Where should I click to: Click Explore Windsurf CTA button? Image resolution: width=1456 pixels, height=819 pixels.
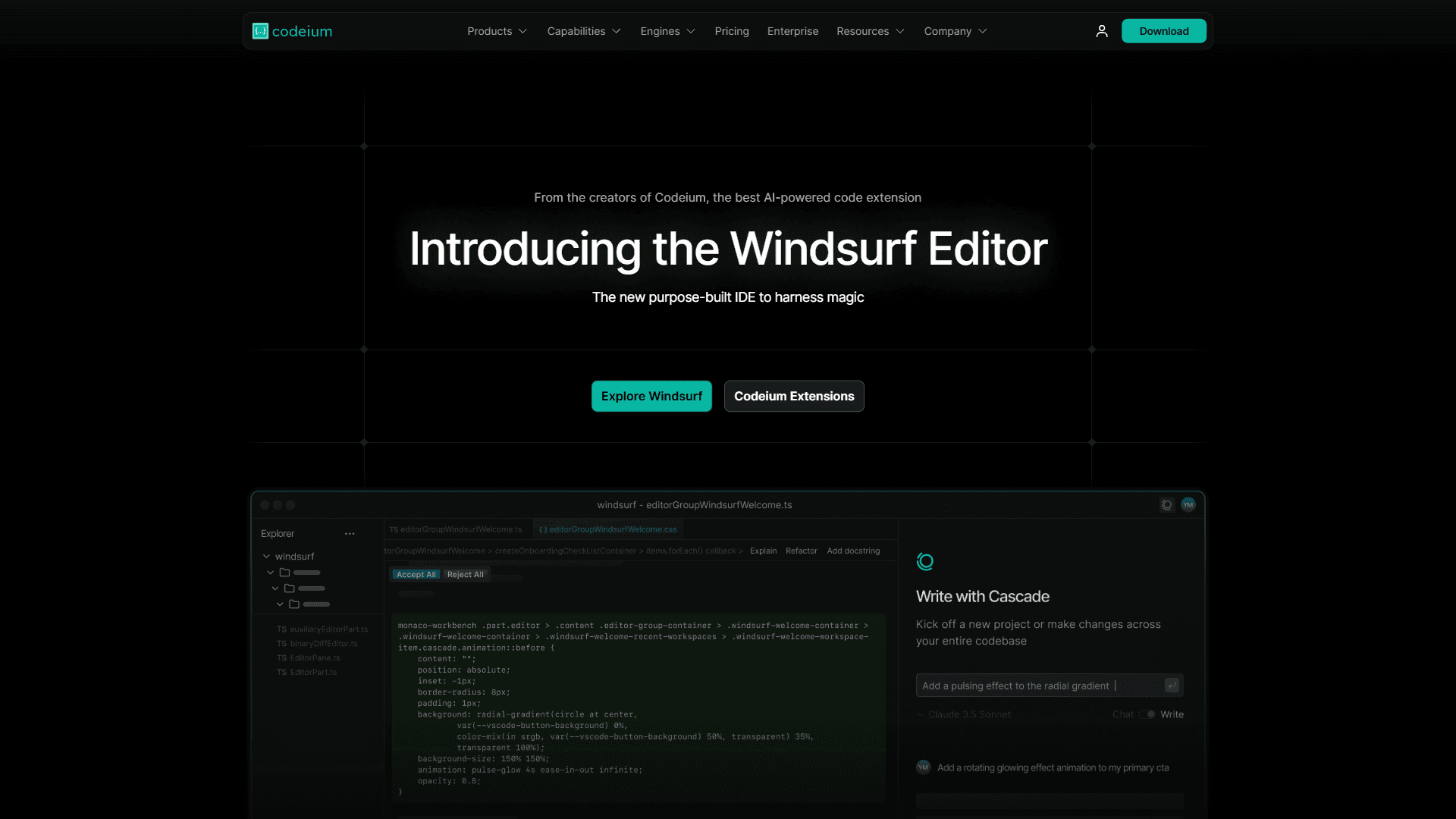click(x=651, y=395)
